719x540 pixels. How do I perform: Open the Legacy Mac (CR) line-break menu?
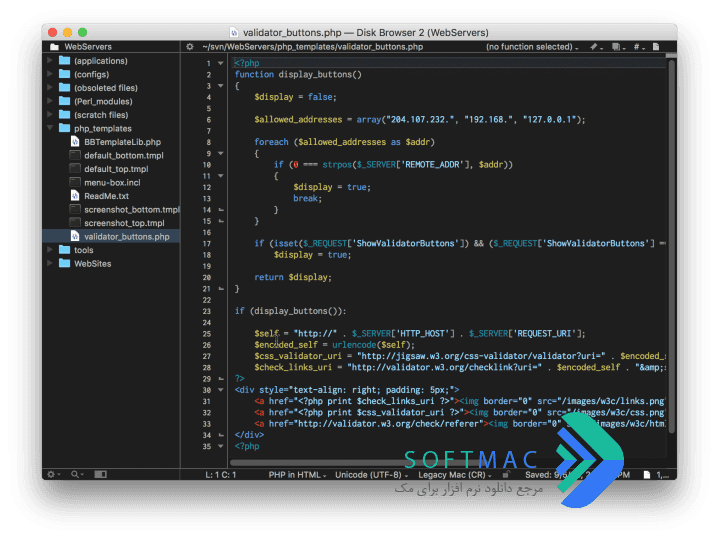click(x=455, y=475)
